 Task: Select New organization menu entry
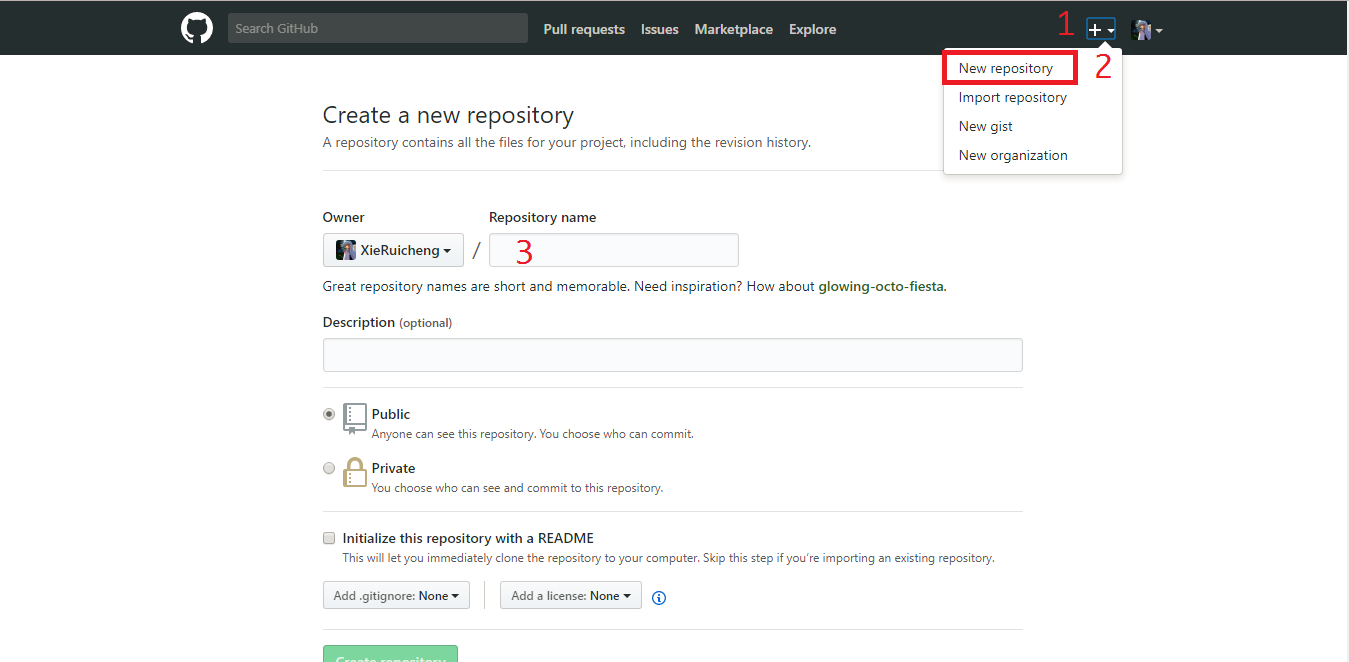point(1013,155)
